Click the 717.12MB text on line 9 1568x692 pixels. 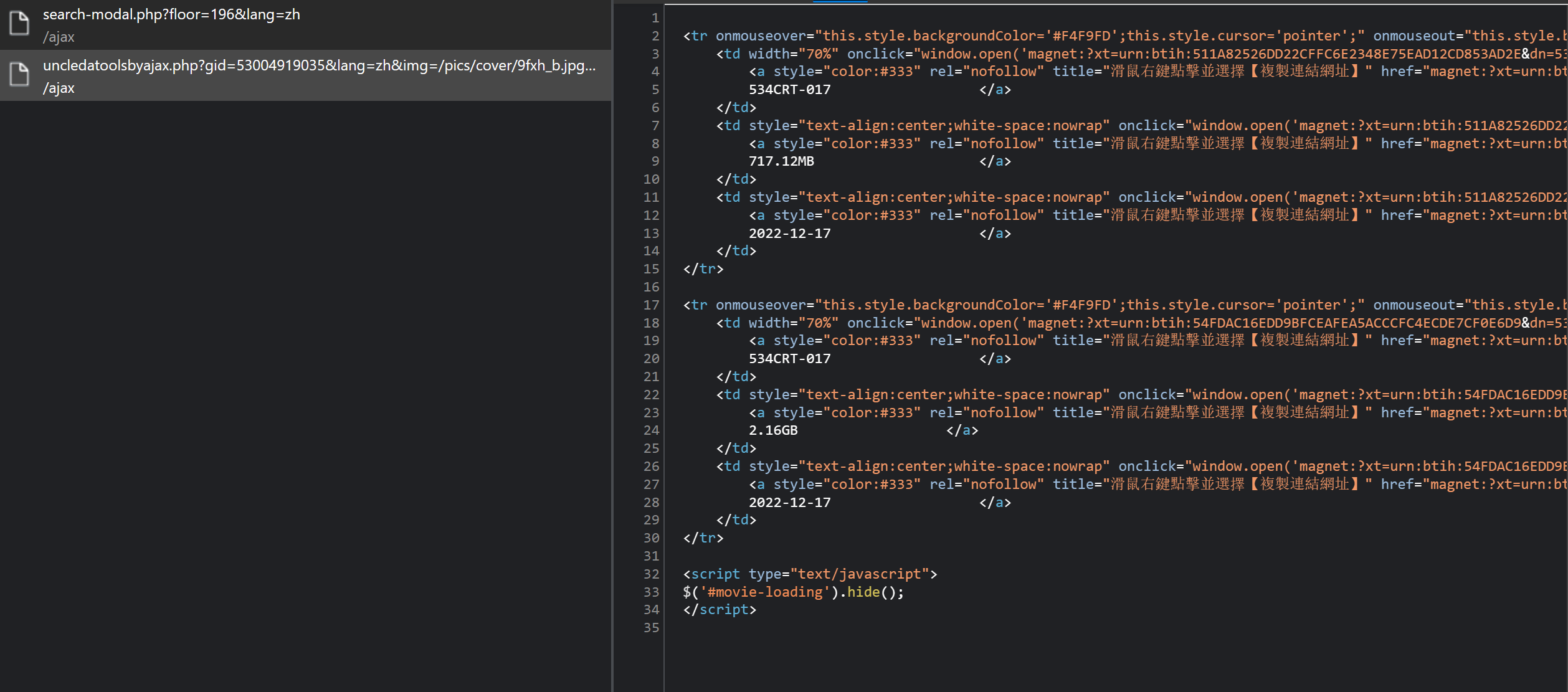[x=781, y=161]
